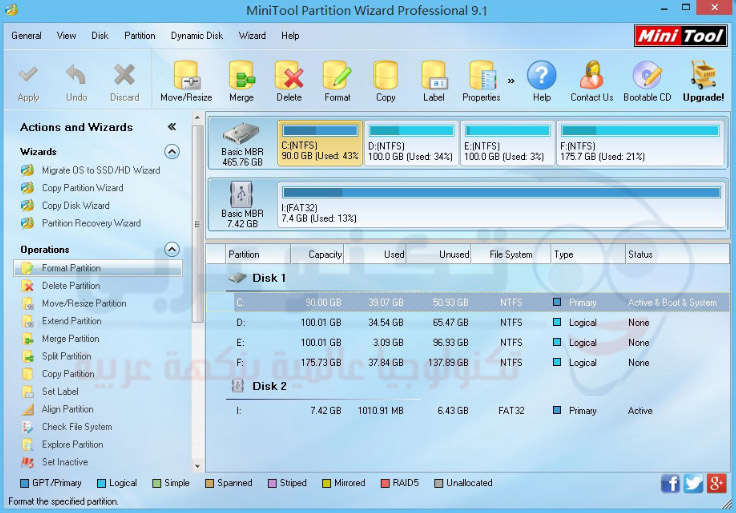Click Extend Partition in Operations
Screen dimensions: 736x513
point(71,321)
